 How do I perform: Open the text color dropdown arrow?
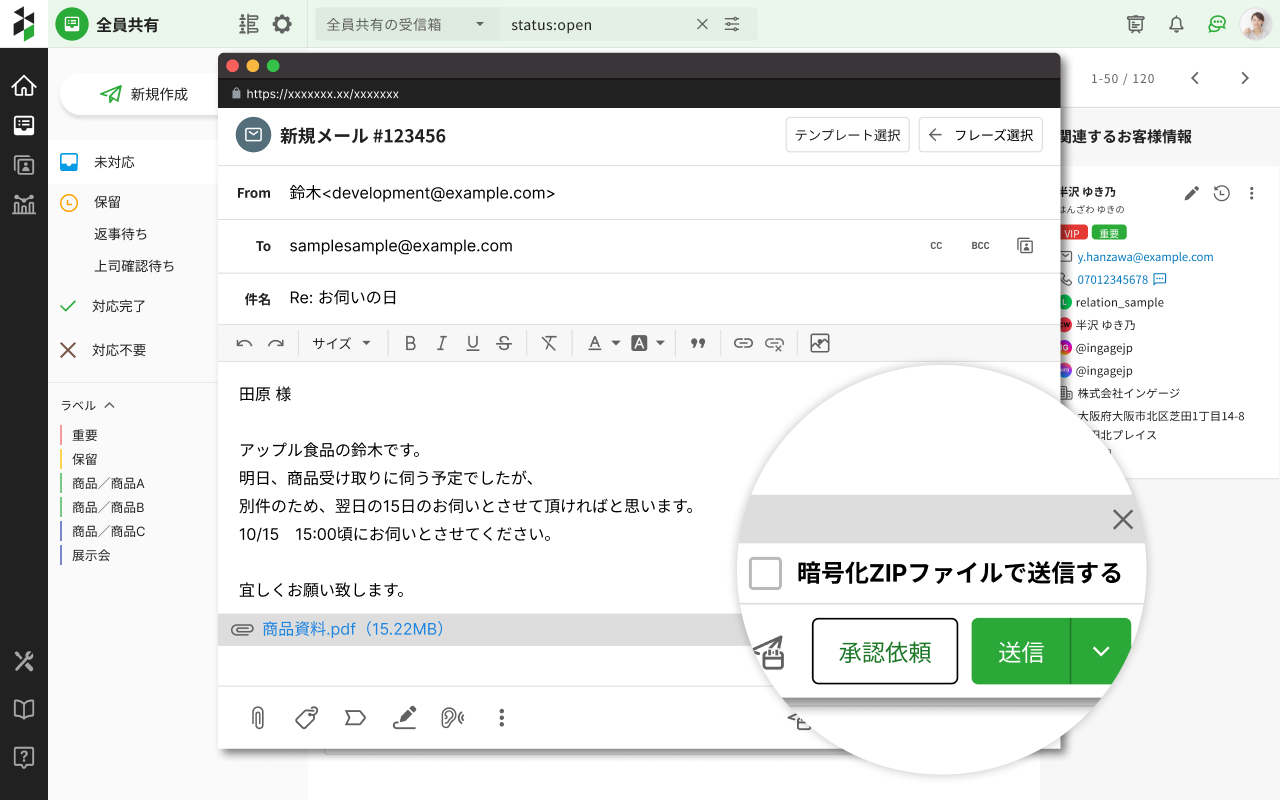pyautogui.click(x=616, y=343)
